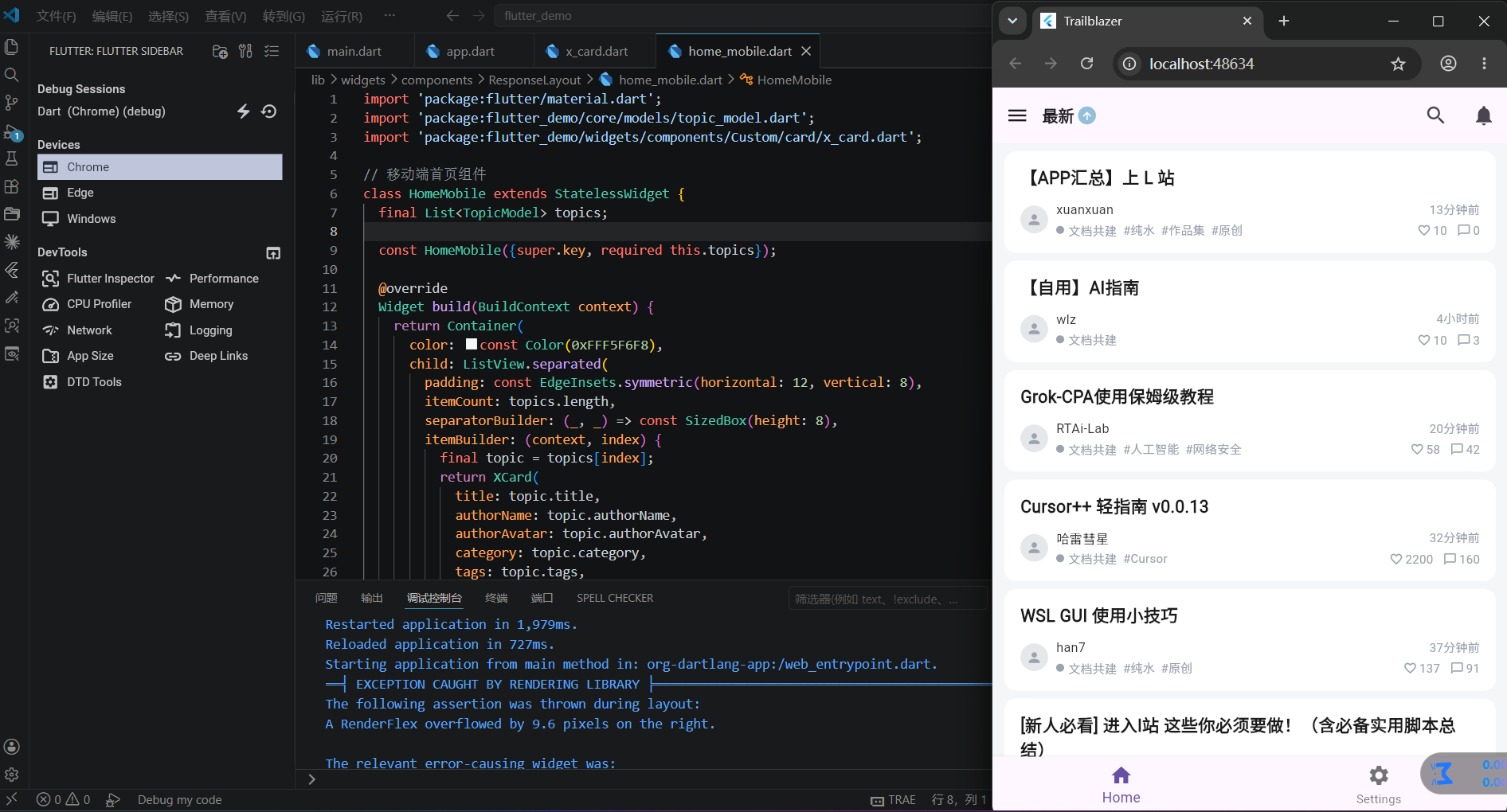Select Edge device in Devices list

[x=159, y=193]
